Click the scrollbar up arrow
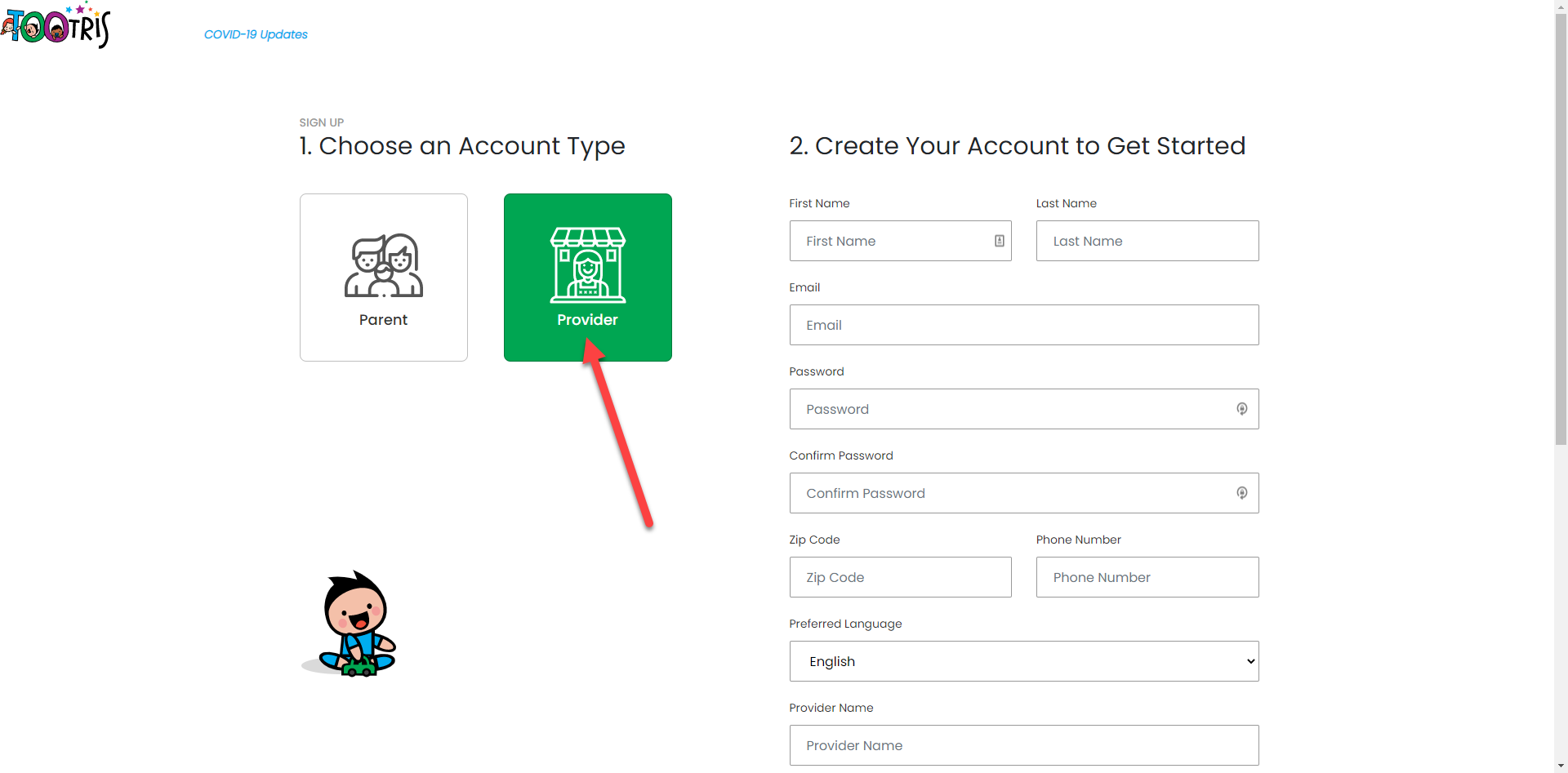Screen dimensions: 1568x773 (x=1561, y=6)
